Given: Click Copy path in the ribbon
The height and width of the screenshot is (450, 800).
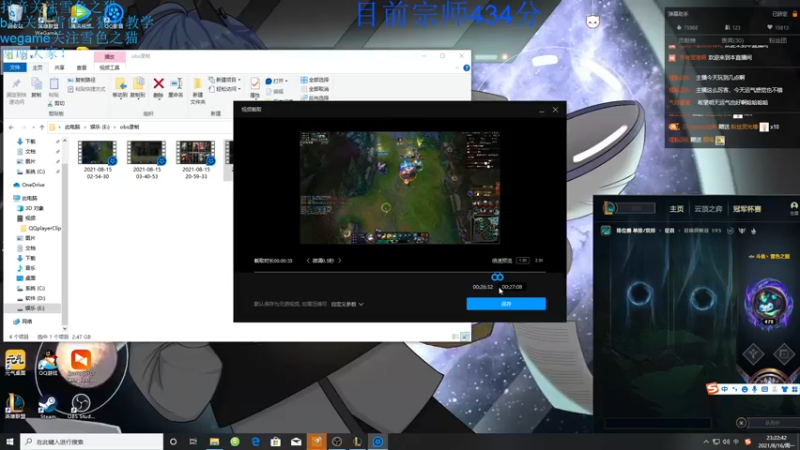Looking at the screenshot, I should tap(82, 80).
